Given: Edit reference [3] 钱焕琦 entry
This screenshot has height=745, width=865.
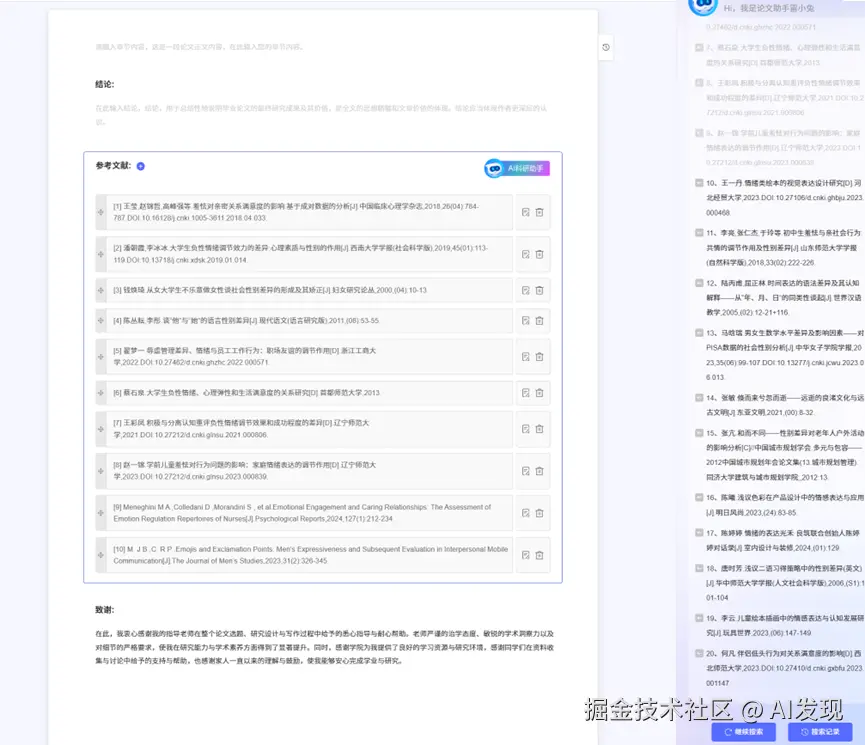Looking at the screenshot, I should (526, 290).
